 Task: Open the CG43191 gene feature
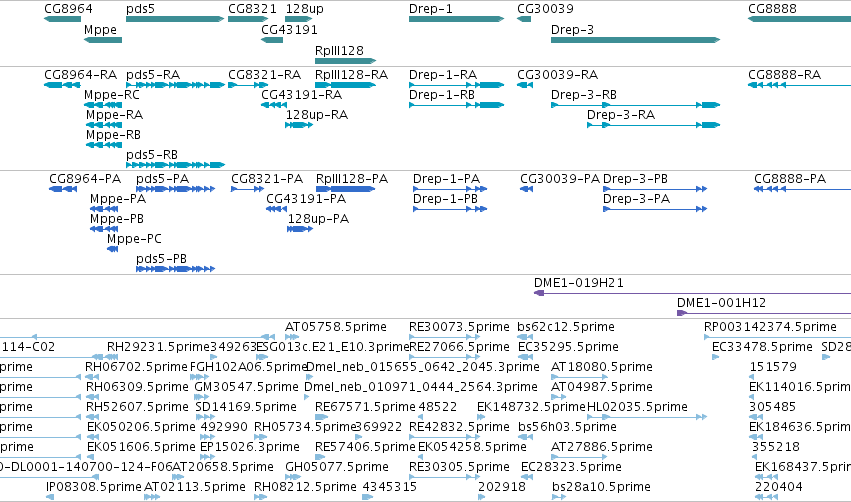tap(272, 40)
